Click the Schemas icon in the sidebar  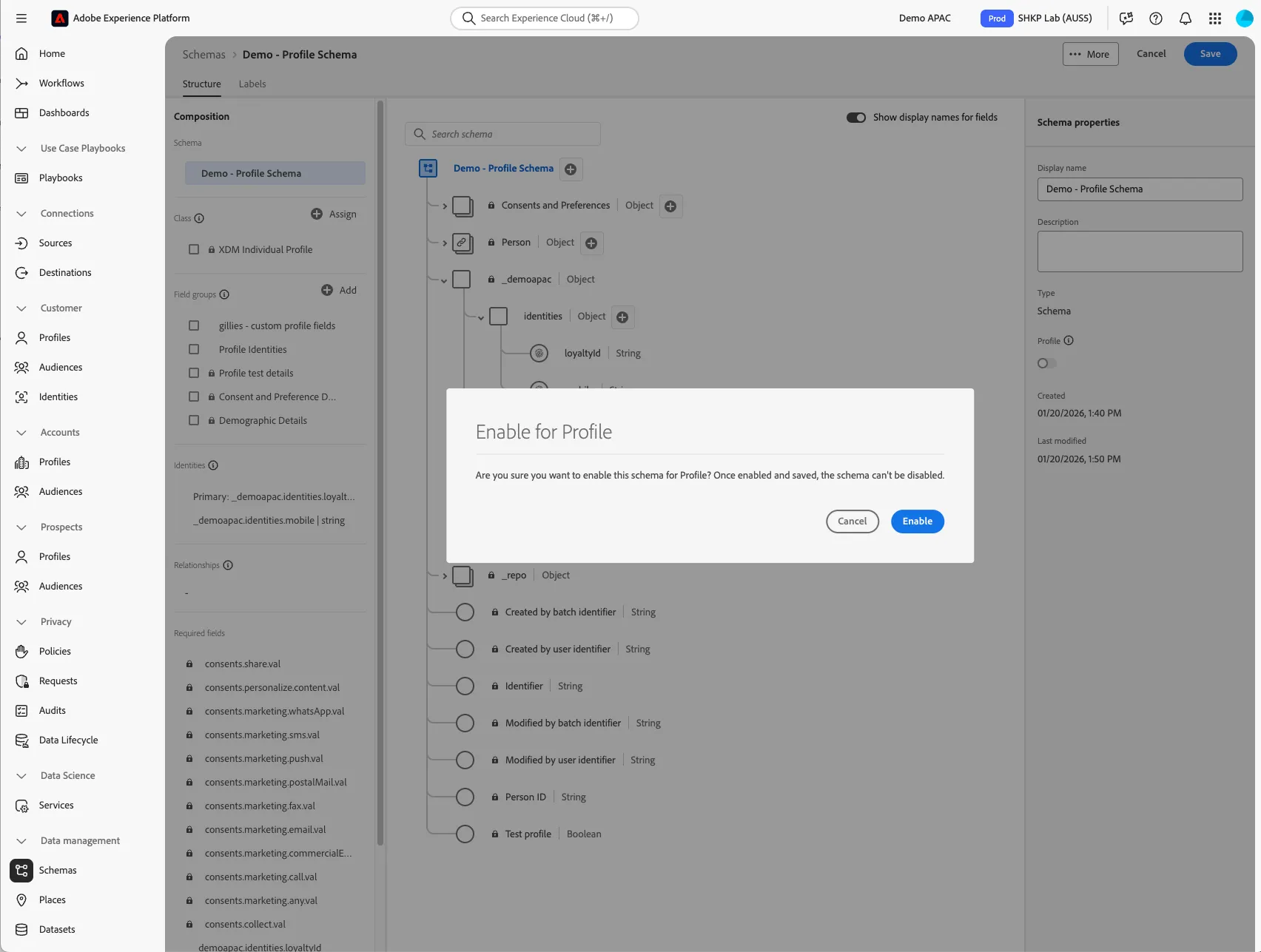pyautogui.click(x=21, y=871)
